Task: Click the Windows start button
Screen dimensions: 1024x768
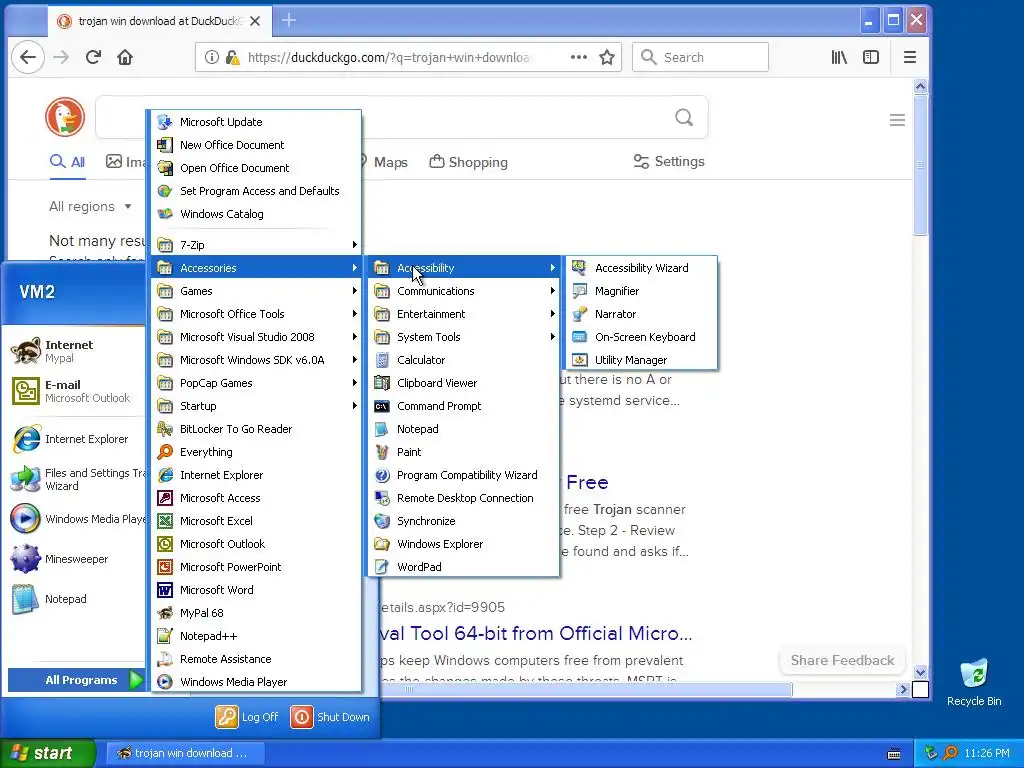Action: [48, 753]
